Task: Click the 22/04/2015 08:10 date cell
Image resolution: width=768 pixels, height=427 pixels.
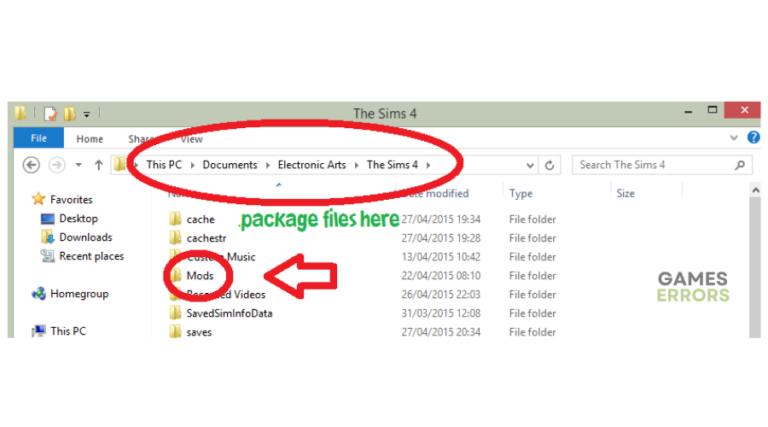Action: 441,276
